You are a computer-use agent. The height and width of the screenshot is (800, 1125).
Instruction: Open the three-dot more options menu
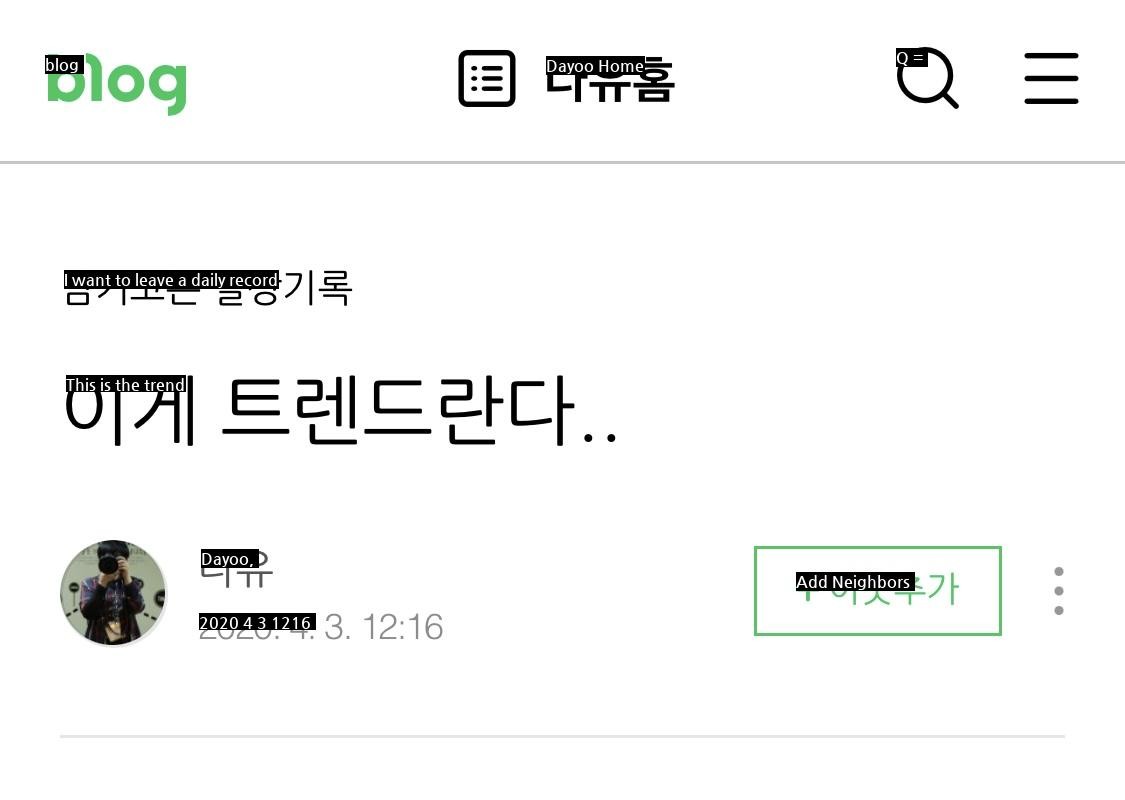pyautogui.click(x=1059, y=590)
